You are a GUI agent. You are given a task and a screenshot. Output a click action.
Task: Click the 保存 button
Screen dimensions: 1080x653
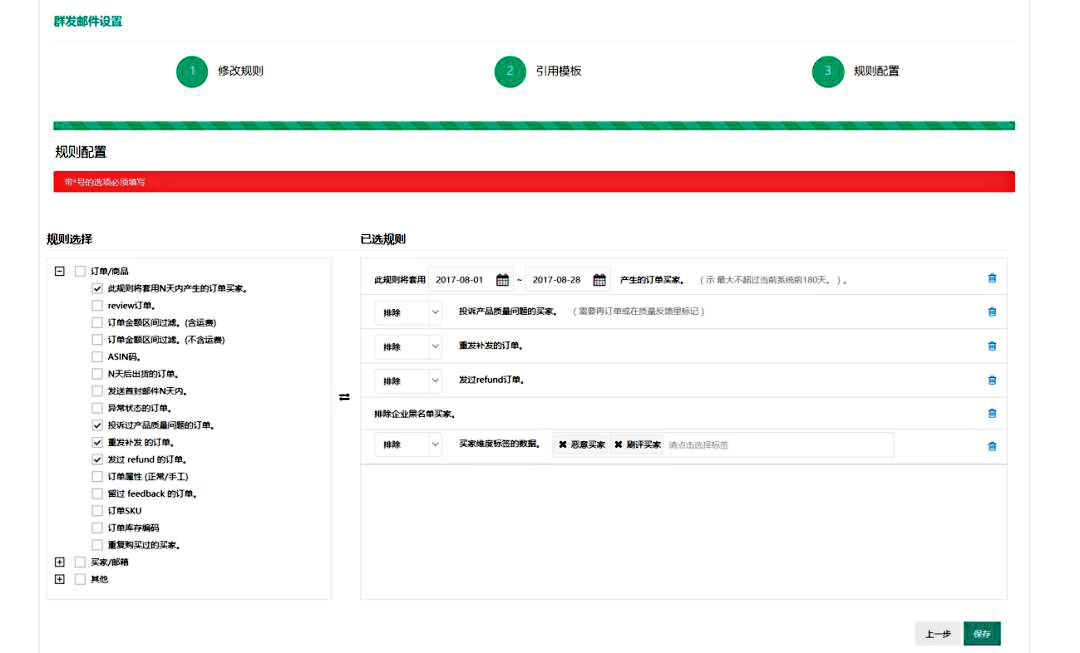[x=982, y=634]
